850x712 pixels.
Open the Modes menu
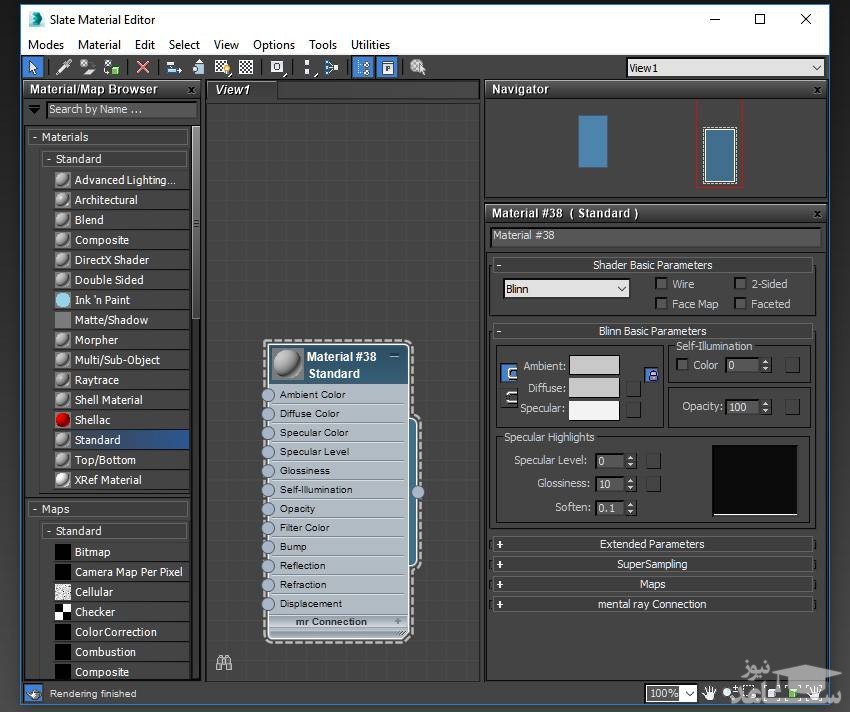[46, 45]
